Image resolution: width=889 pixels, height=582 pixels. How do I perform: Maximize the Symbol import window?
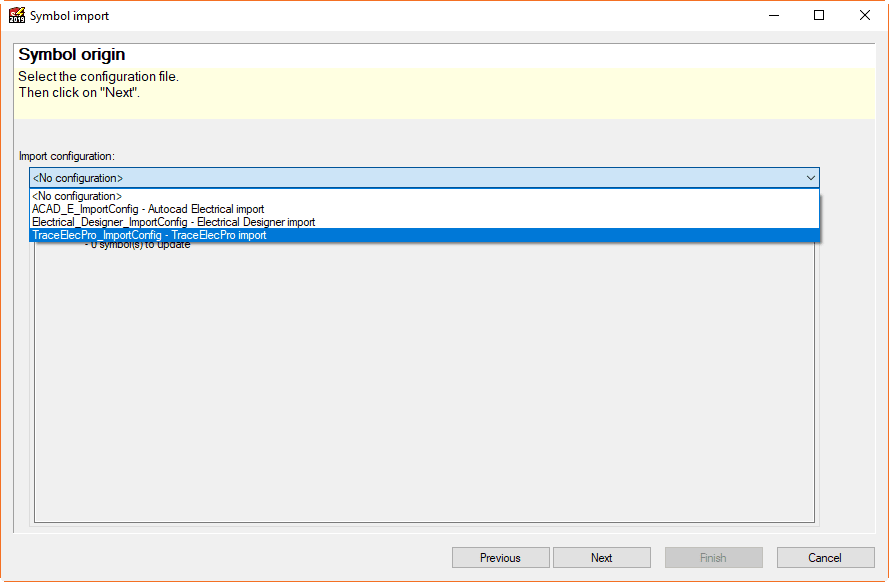pyautogui.click(x=819, y=15)
